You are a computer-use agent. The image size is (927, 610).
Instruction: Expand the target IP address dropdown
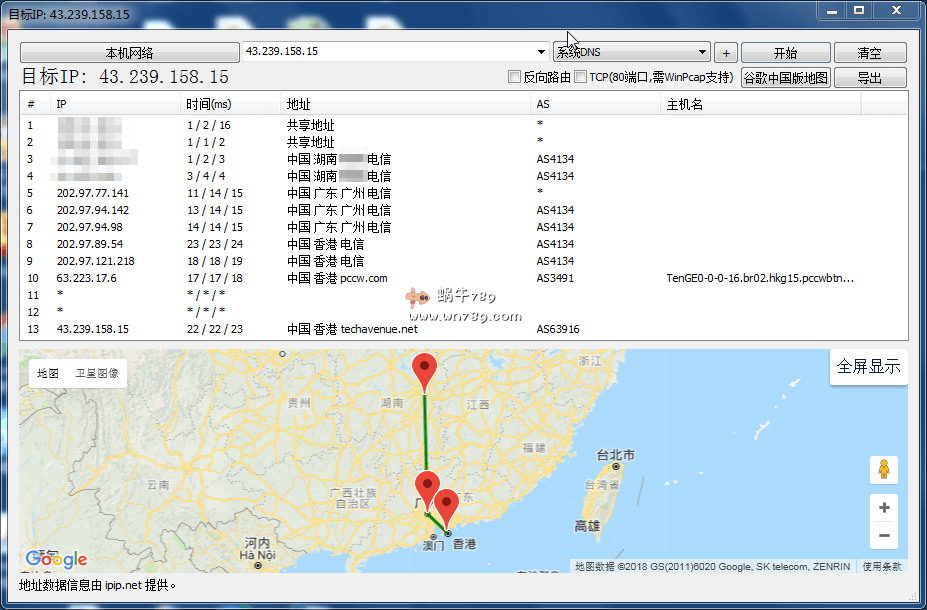(x=541, y=52)
